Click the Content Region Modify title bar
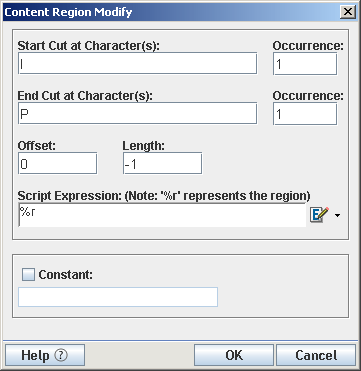This screenshot has height=371, width=361. pos(171,12)
